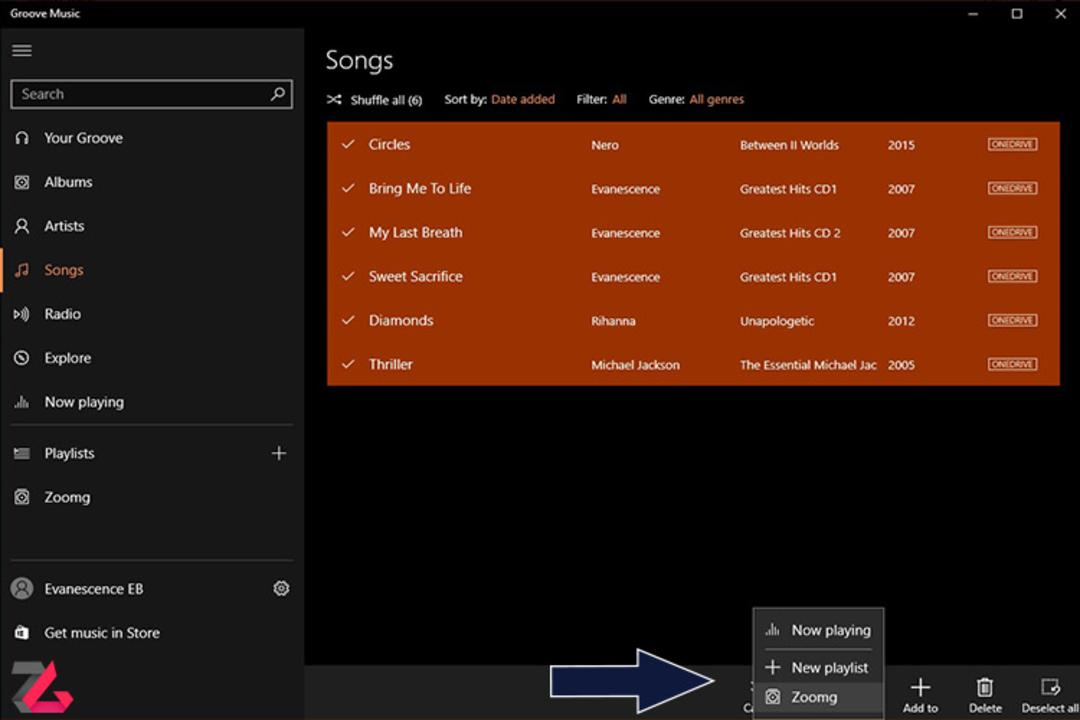1080x720 pixels.
Task: Uncheck the Circles song checkmark
Action: [x=349, y=144]
